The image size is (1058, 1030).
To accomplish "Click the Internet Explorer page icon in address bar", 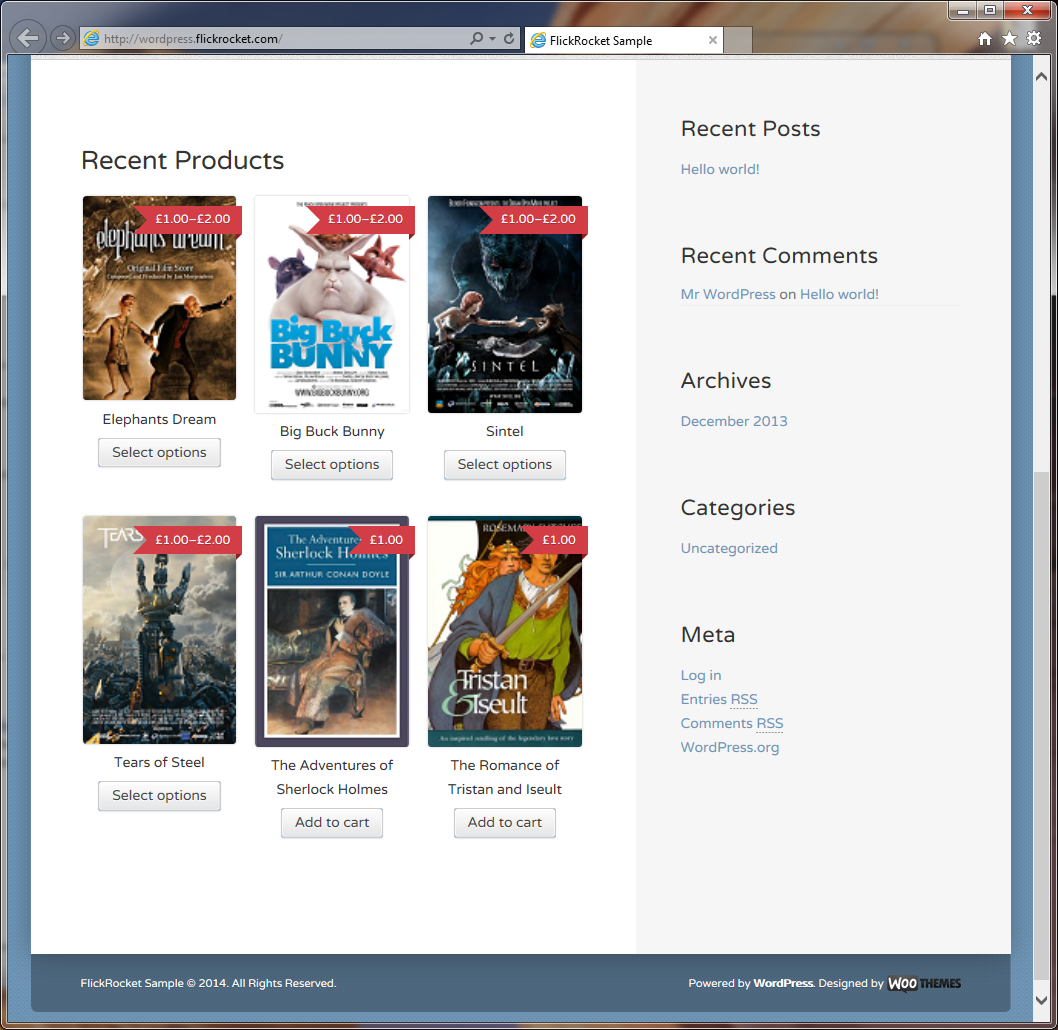I will [91, 38].
